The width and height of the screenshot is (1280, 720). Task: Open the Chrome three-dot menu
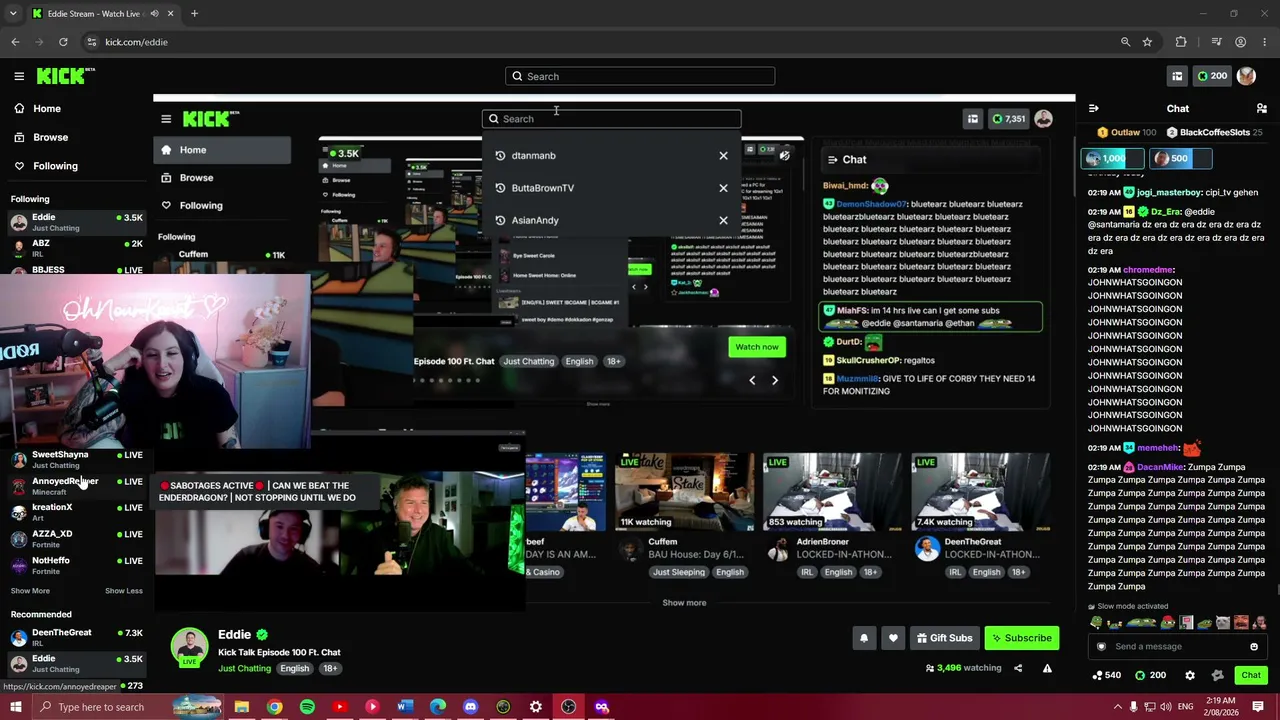coord(1265,42)
